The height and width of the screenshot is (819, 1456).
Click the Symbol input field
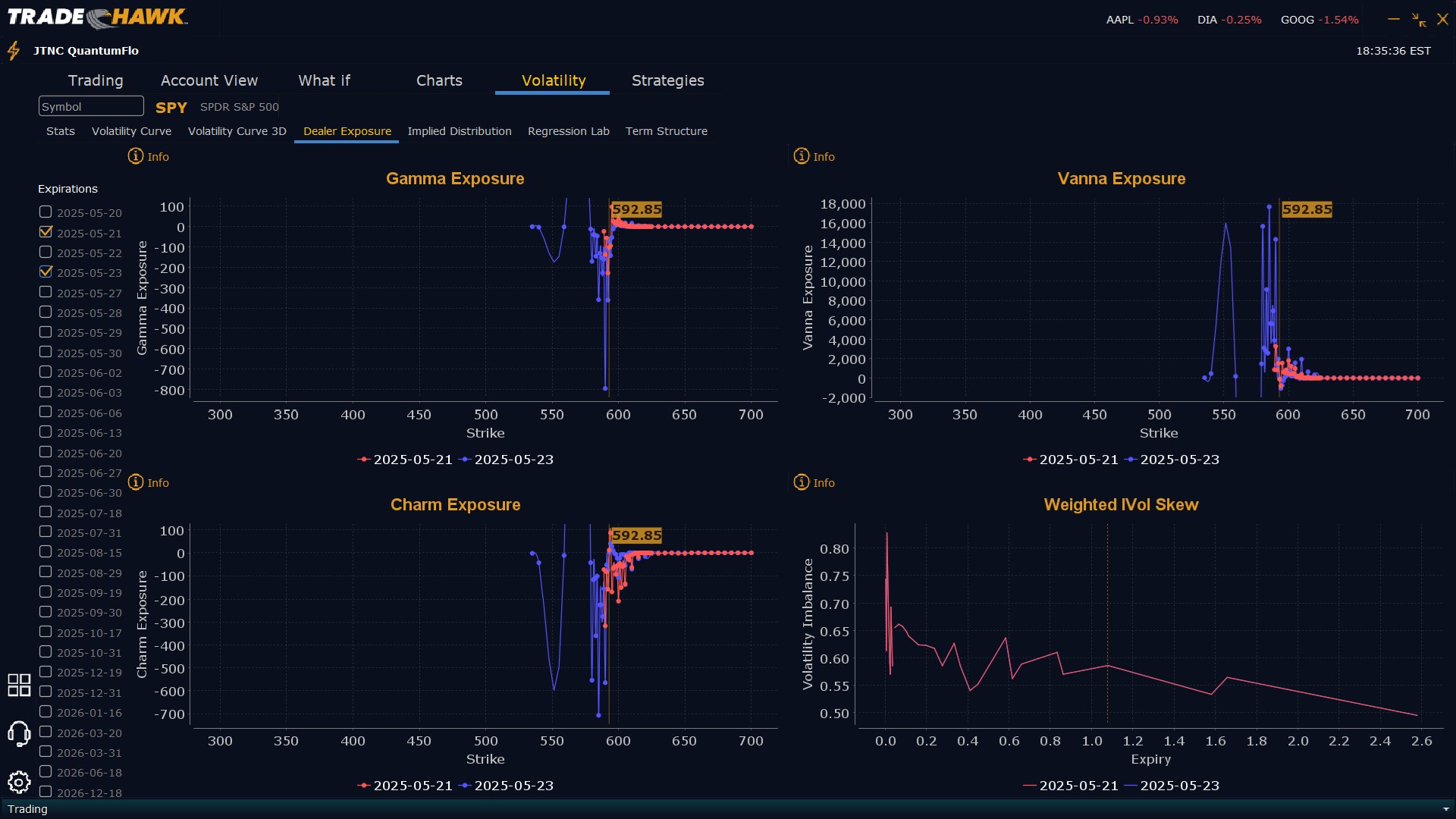[x=91, y=106]
